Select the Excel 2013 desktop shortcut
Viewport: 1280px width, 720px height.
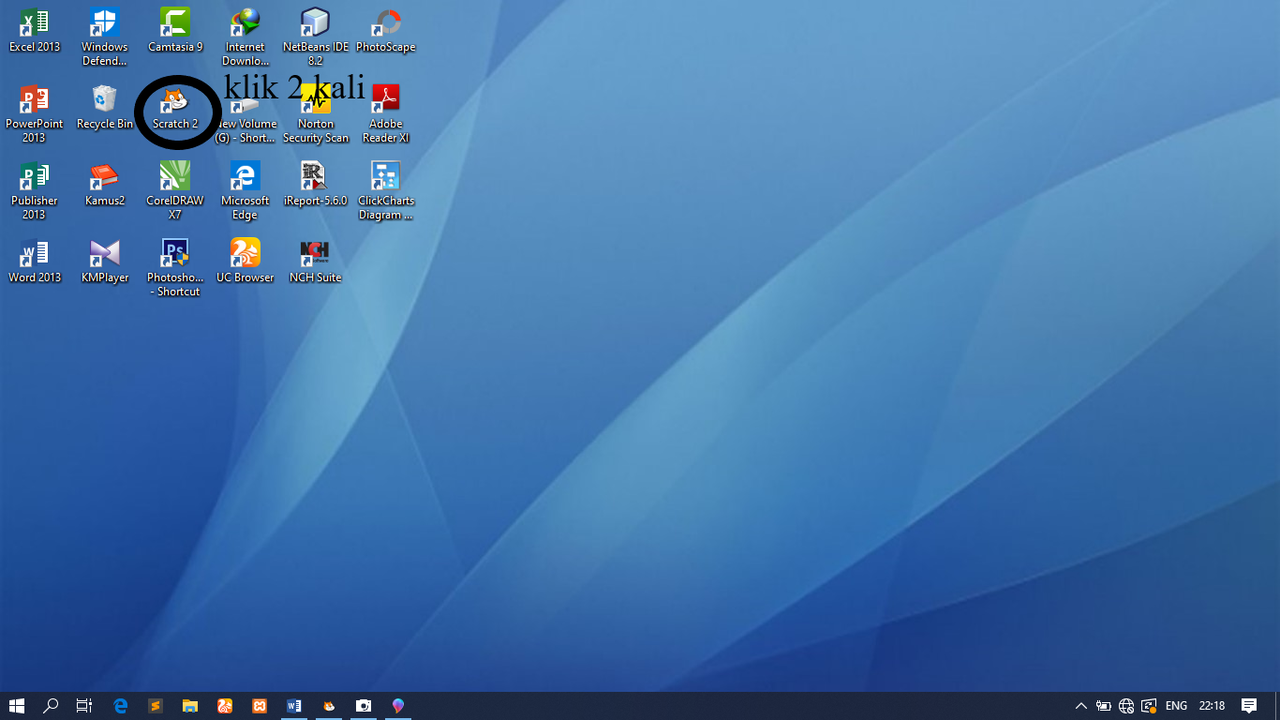click(35, 31)
